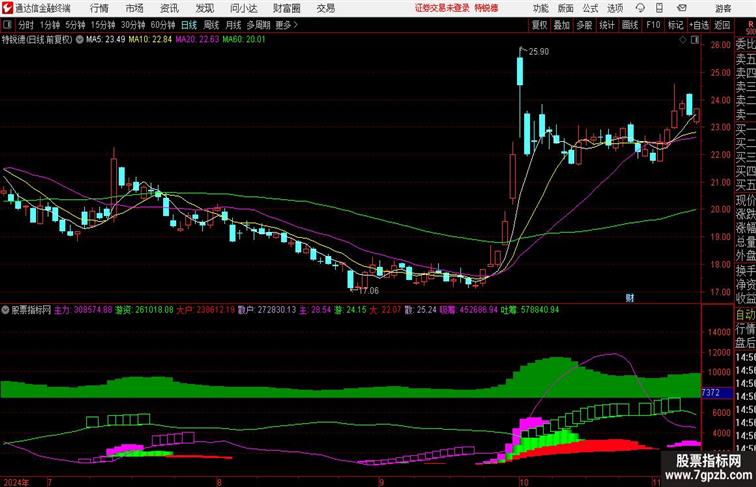Click the MA60: 20.01 value
This screenshot has width=756, height=487.
[x=243, y=40]
